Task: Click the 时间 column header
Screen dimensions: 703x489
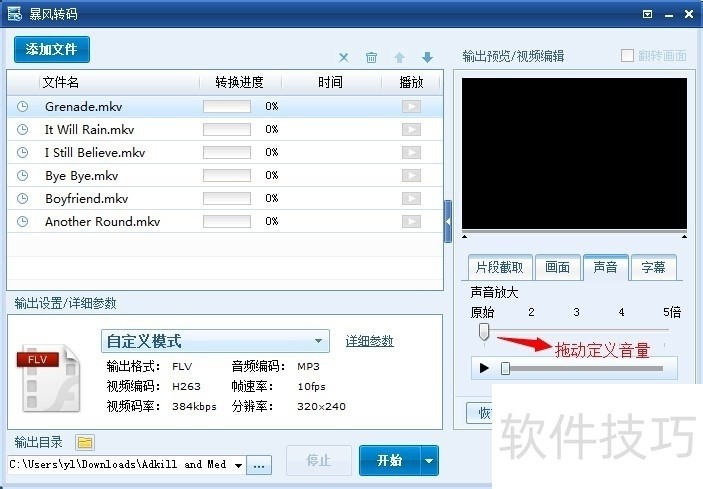Action: click(330, 82)
